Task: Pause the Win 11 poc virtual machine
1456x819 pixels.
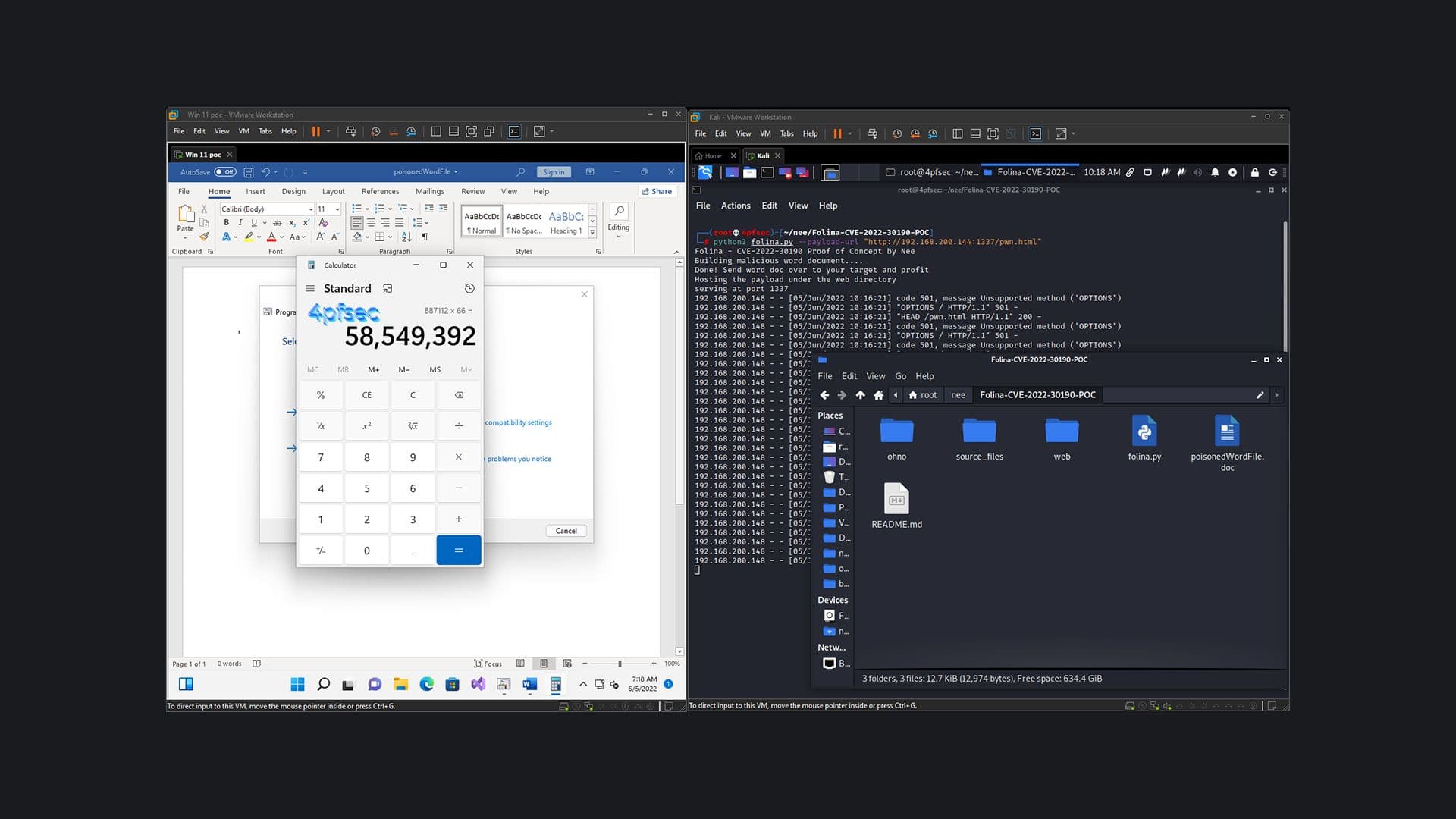Action: (316, 130)
